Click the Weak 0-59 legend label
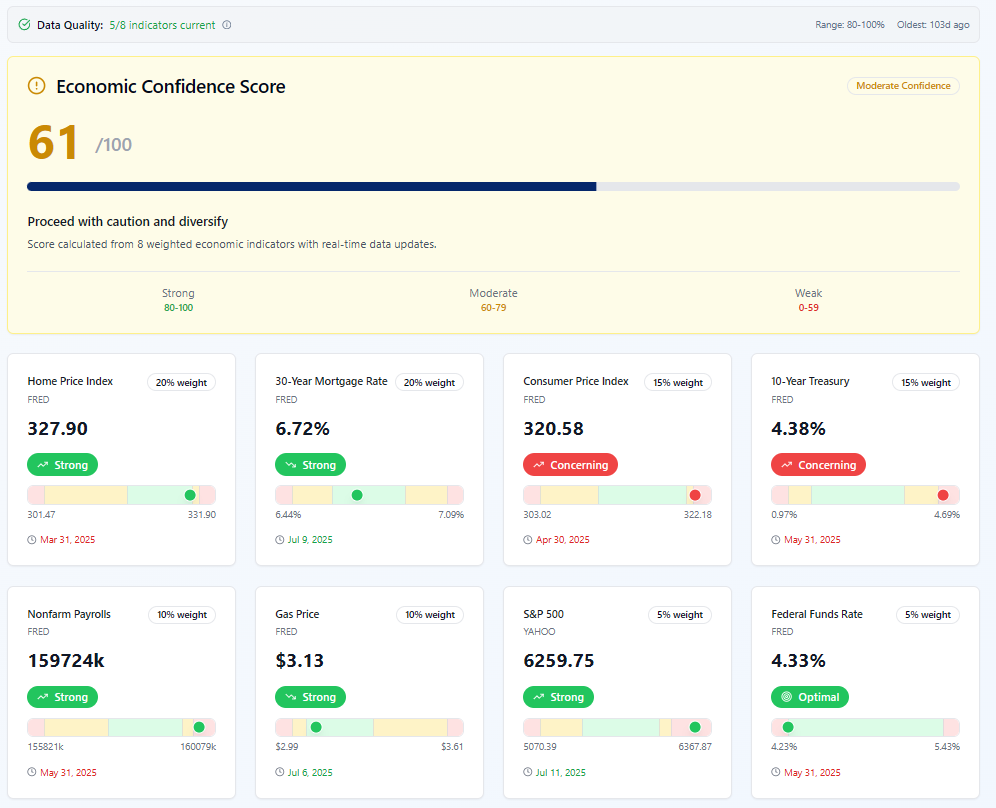This screenshot has height=808, width=996. [x=808, y=300]
